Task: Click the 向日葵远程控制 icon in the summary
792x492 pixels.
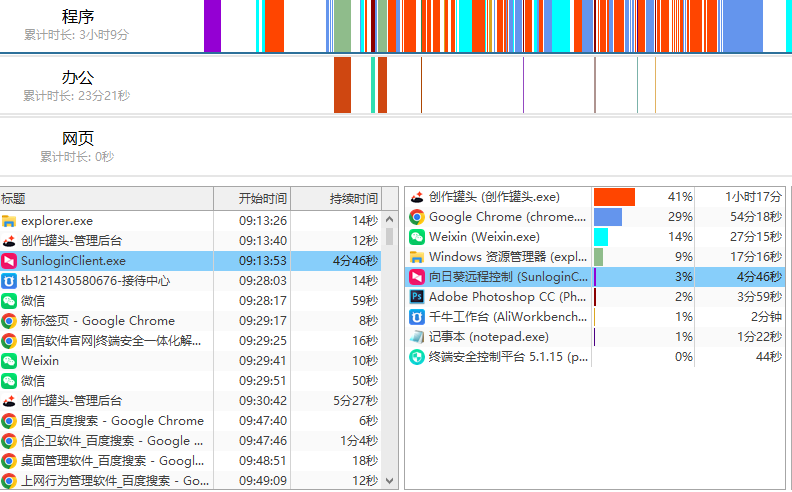Action: click(417, 277)
